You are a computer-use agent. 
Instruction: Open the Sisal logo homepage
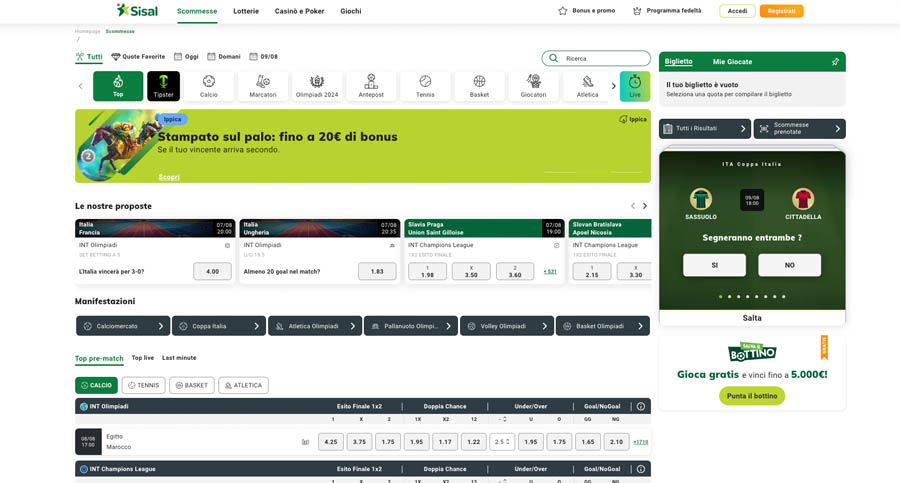point(137,10)
